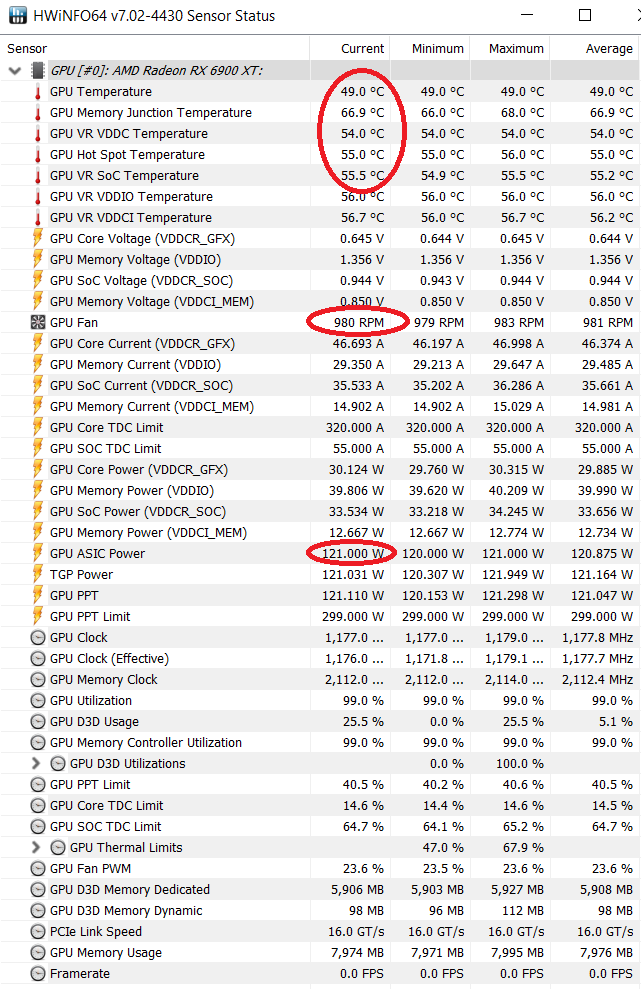Click lightning icon of GPU PPT Limit 299 W row
Screen dimensions: 641x989
(38, 616)
